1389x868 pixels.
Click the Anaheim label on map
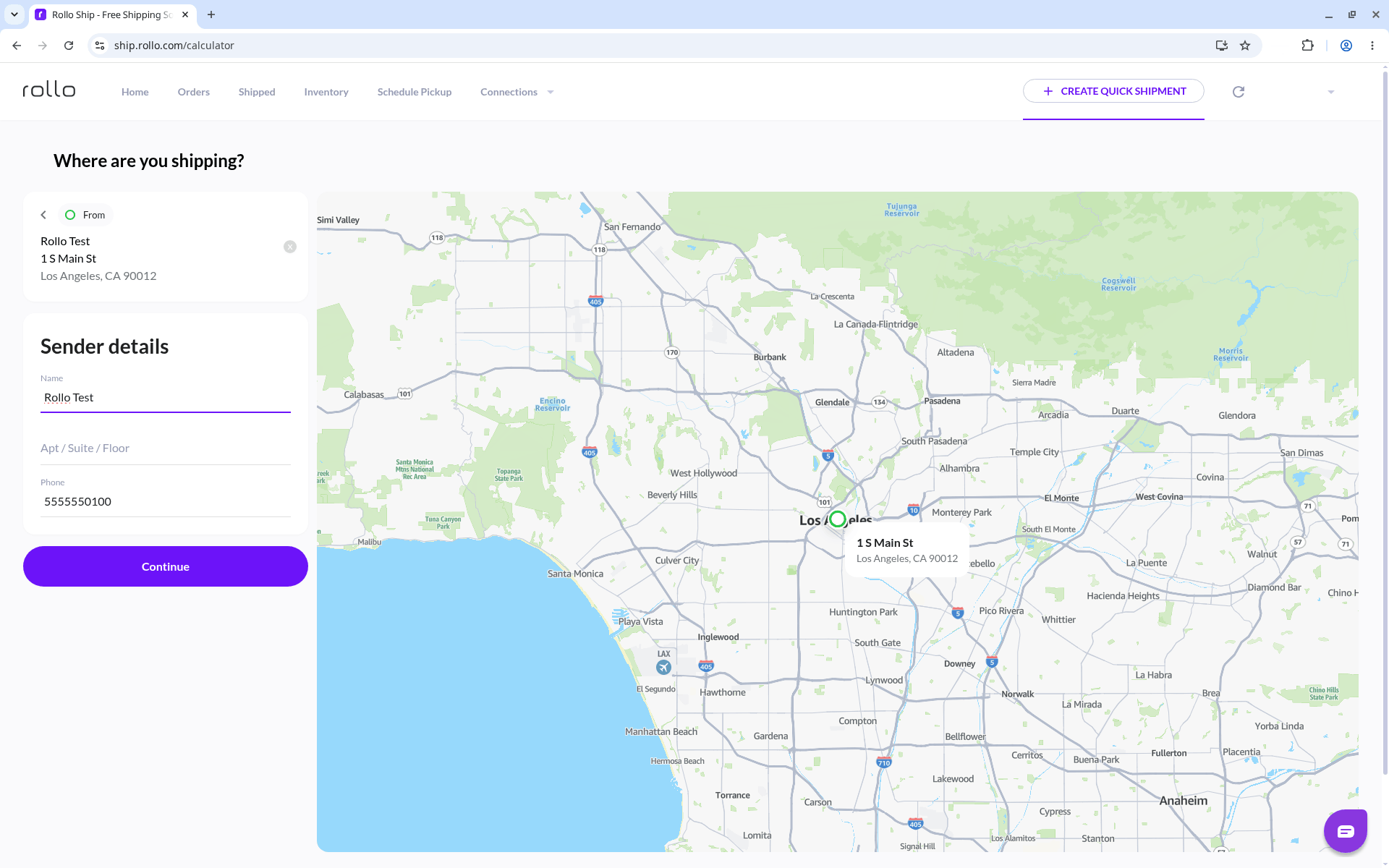[1184, 801]
